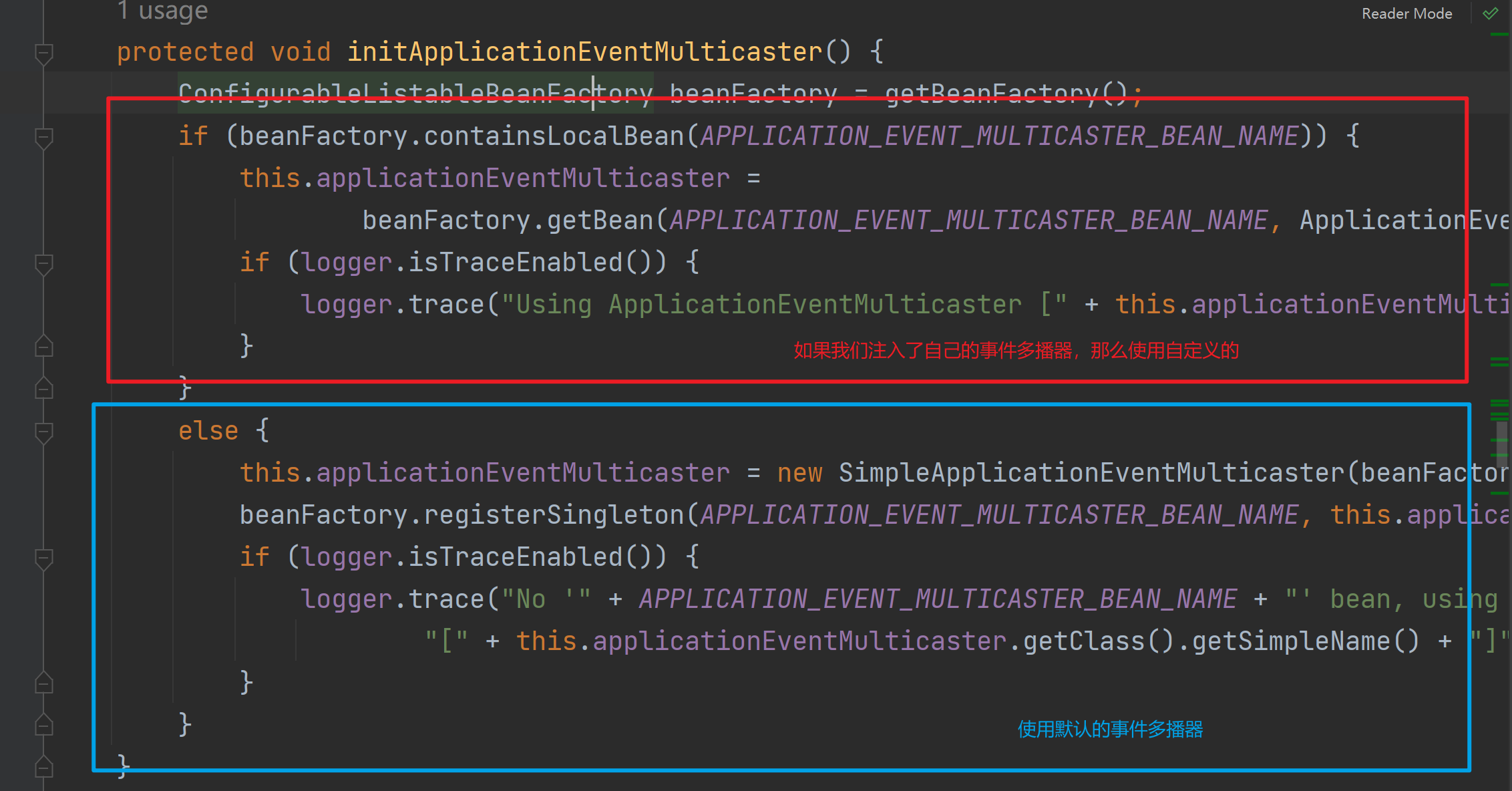Viewport: 1512px width, 791px height.
Task: Click getBeanFactory() call
Action: [x=1006, y=94]
